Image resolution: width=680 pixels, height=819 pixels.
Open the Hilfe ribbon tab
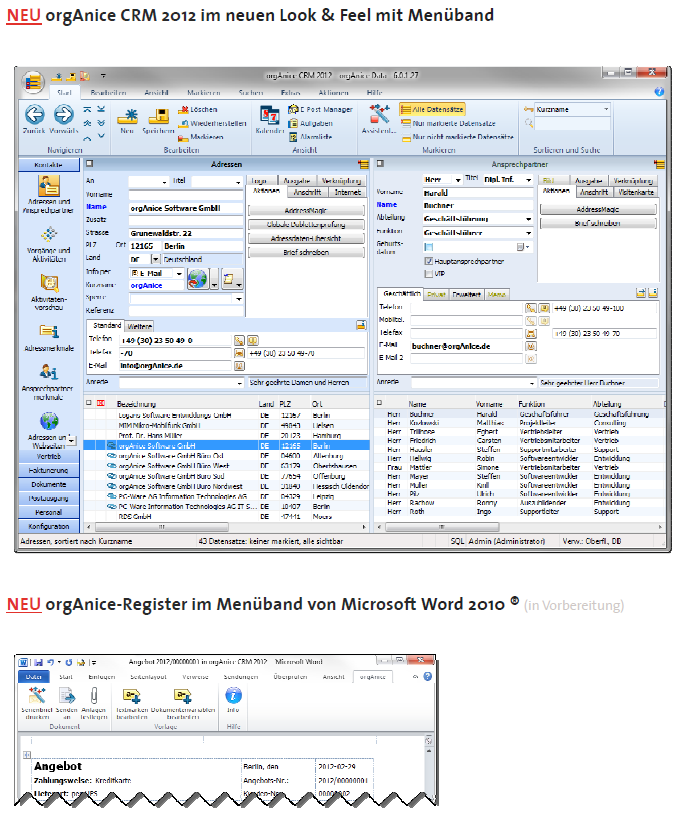pyautogui.click(x=374, y=92)
